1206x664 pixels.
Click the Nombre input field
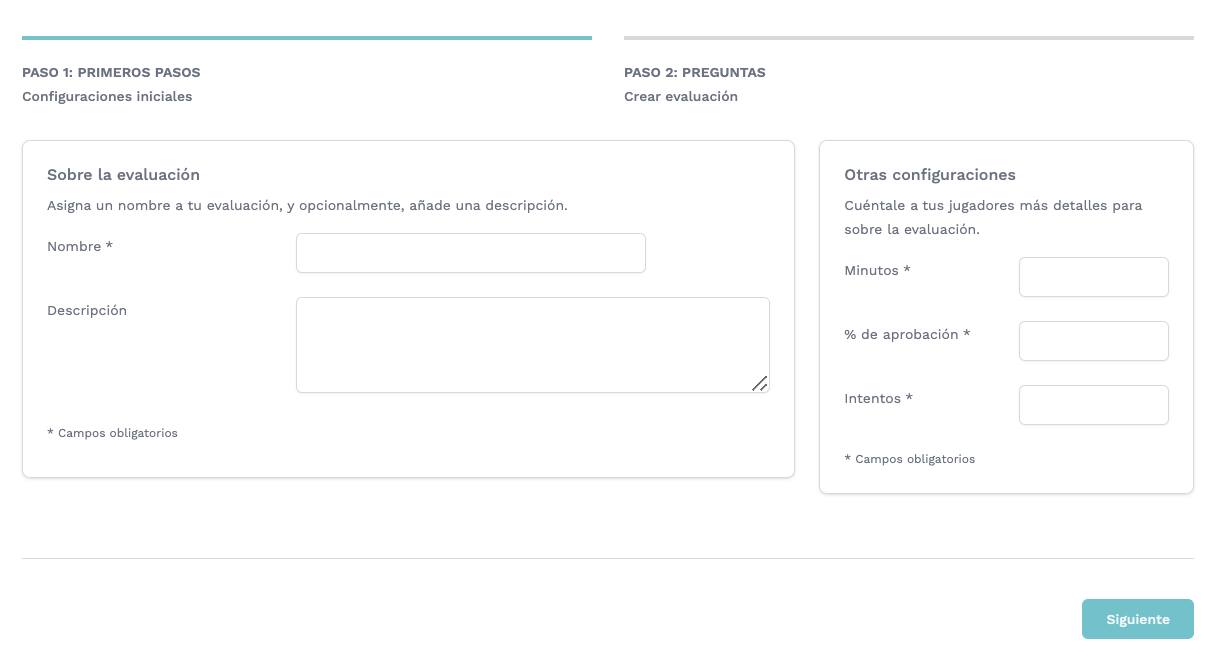coord(470,253)
